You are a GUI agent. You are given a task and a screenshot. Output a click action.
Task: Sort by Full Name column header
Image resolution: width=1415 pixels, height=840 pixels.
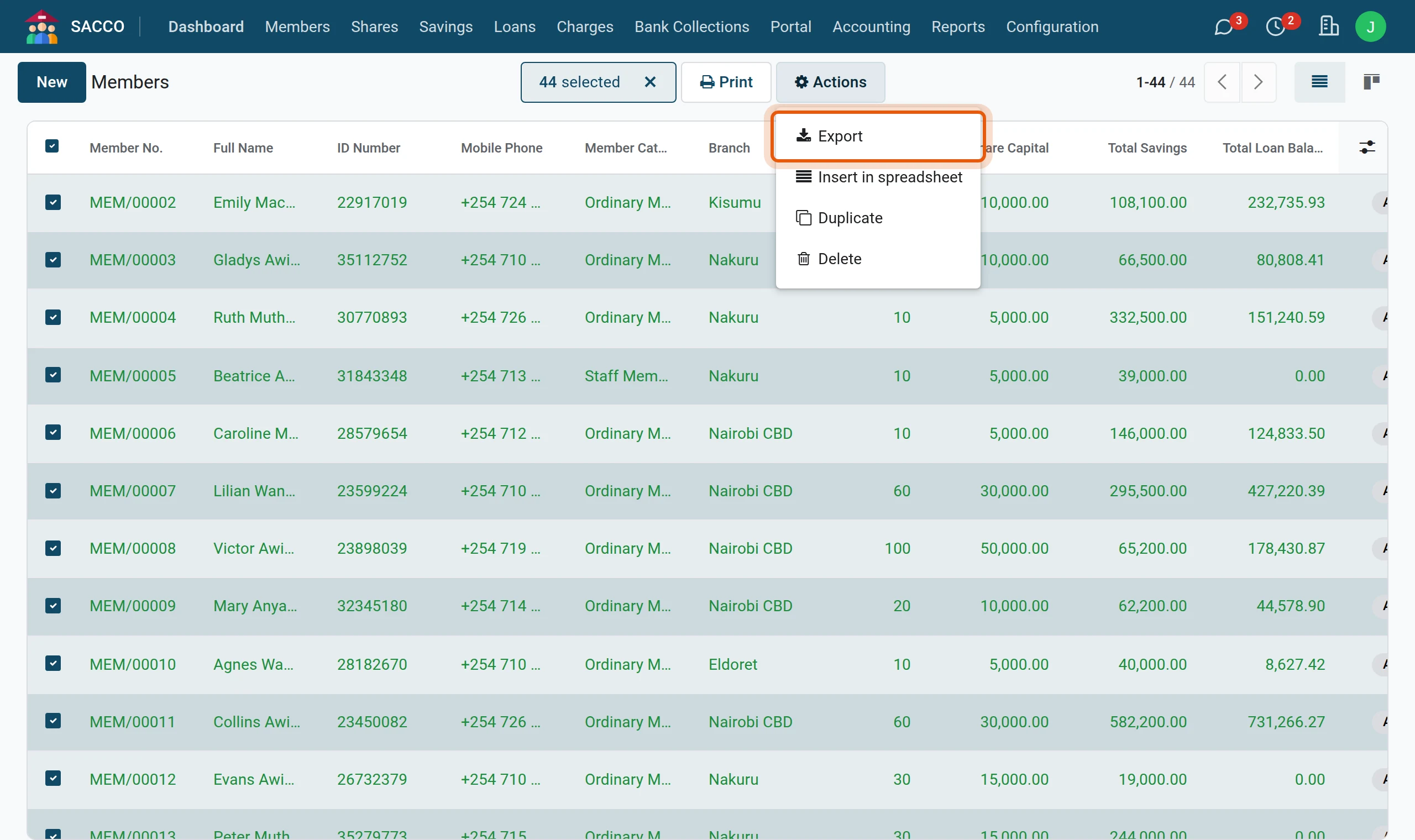pos(243,148)
